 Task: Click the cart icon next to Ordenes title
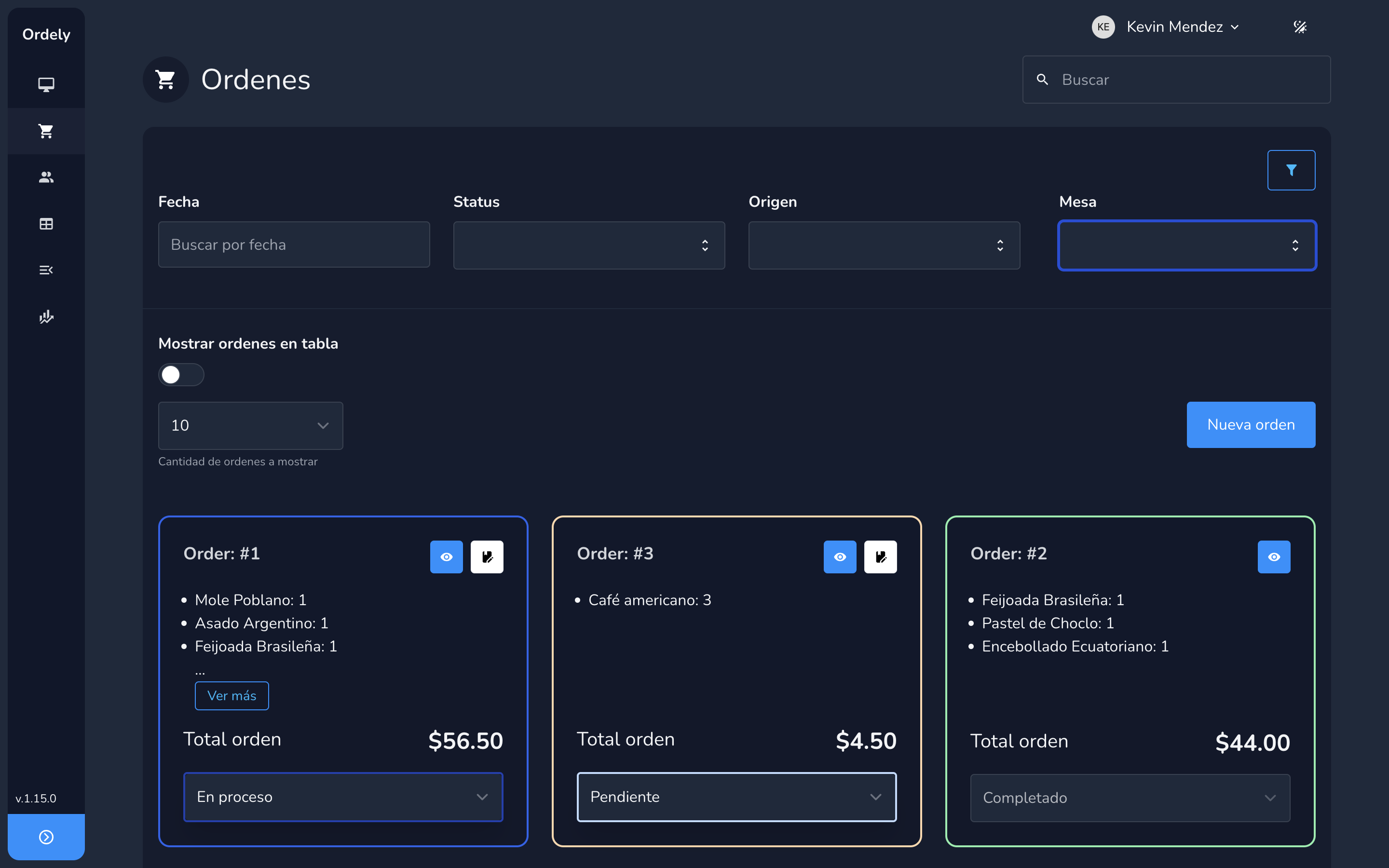166,80
